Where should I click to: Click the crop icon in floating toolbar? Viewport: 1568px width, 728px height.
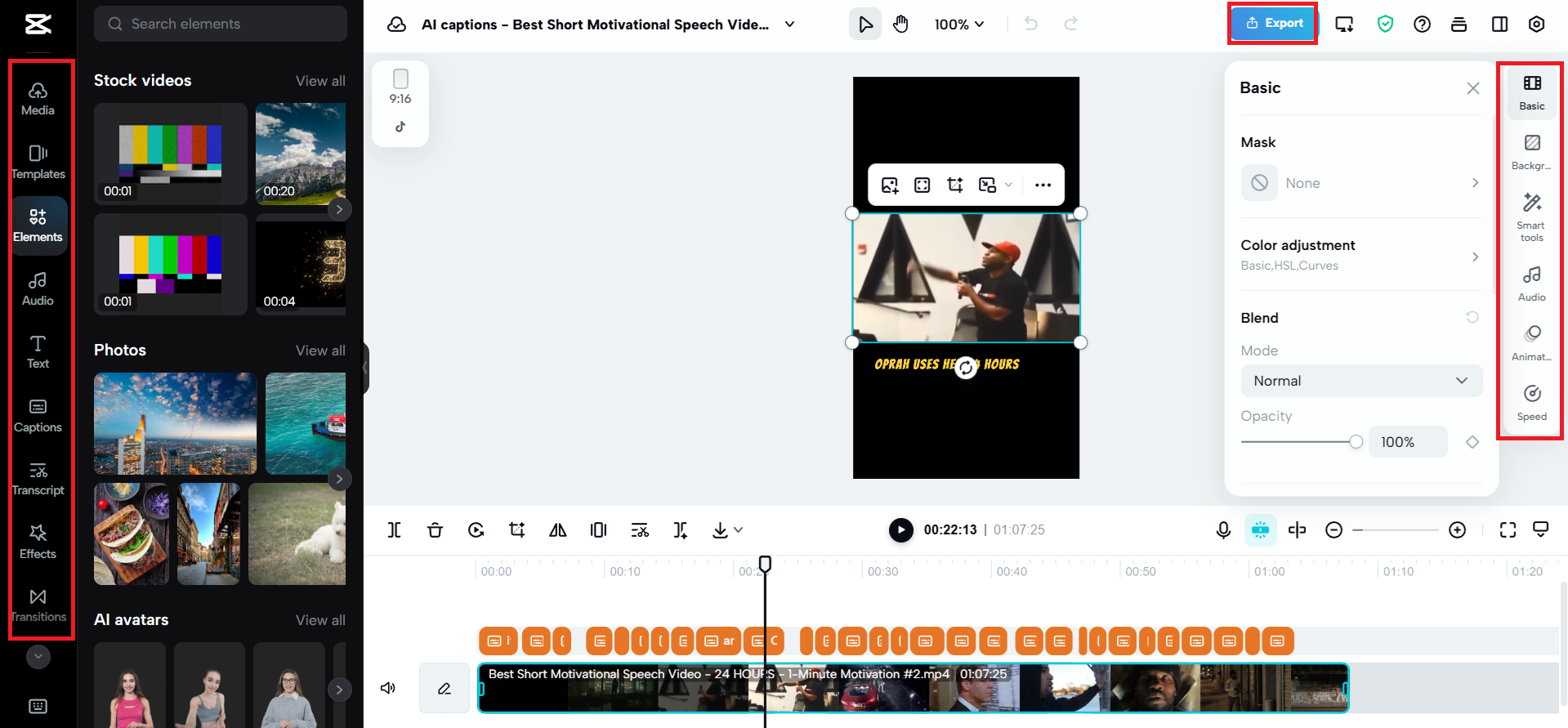tap(954, 185)
